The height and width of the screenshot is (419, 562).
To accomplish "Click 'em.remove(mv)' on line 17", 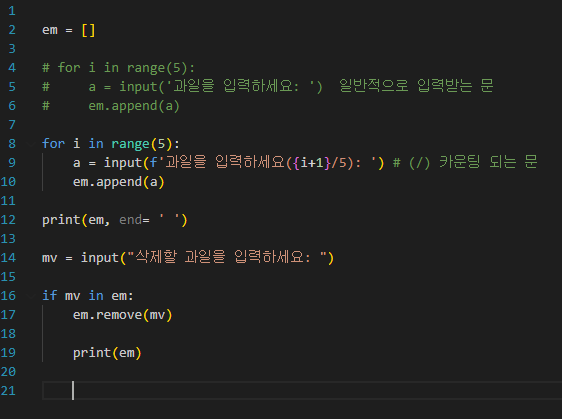I will [x=123, y=315].
